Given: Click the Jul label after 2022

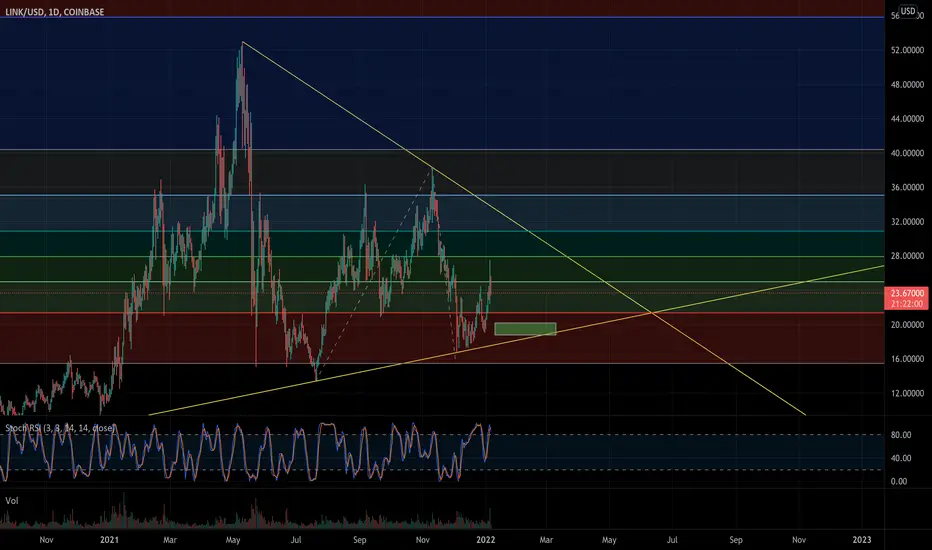Looking at the screenshot, I should tap(672, 540).
